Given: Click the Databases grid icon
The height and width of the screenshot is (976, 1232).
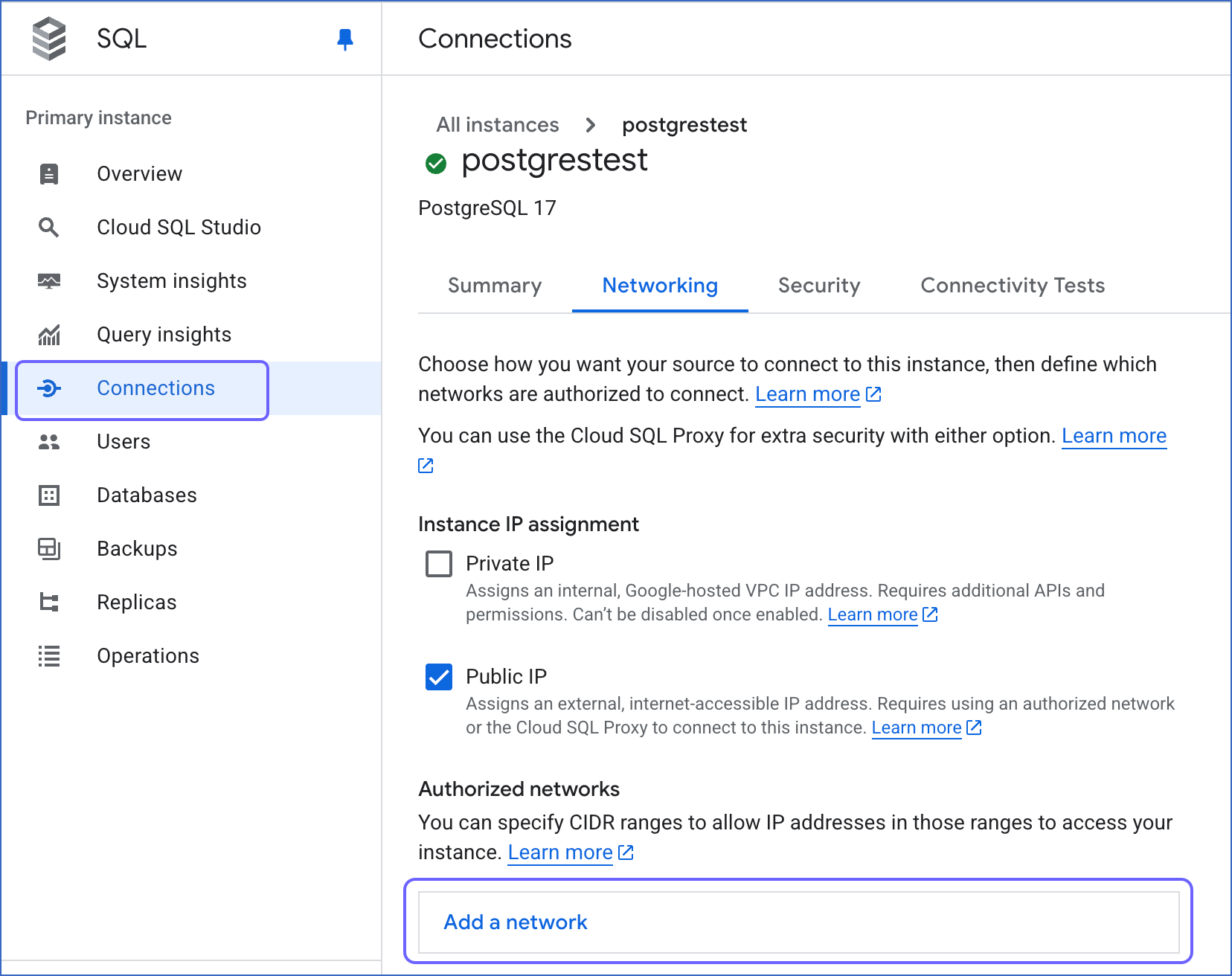Looking at the screenshot, I should [49, 495].
